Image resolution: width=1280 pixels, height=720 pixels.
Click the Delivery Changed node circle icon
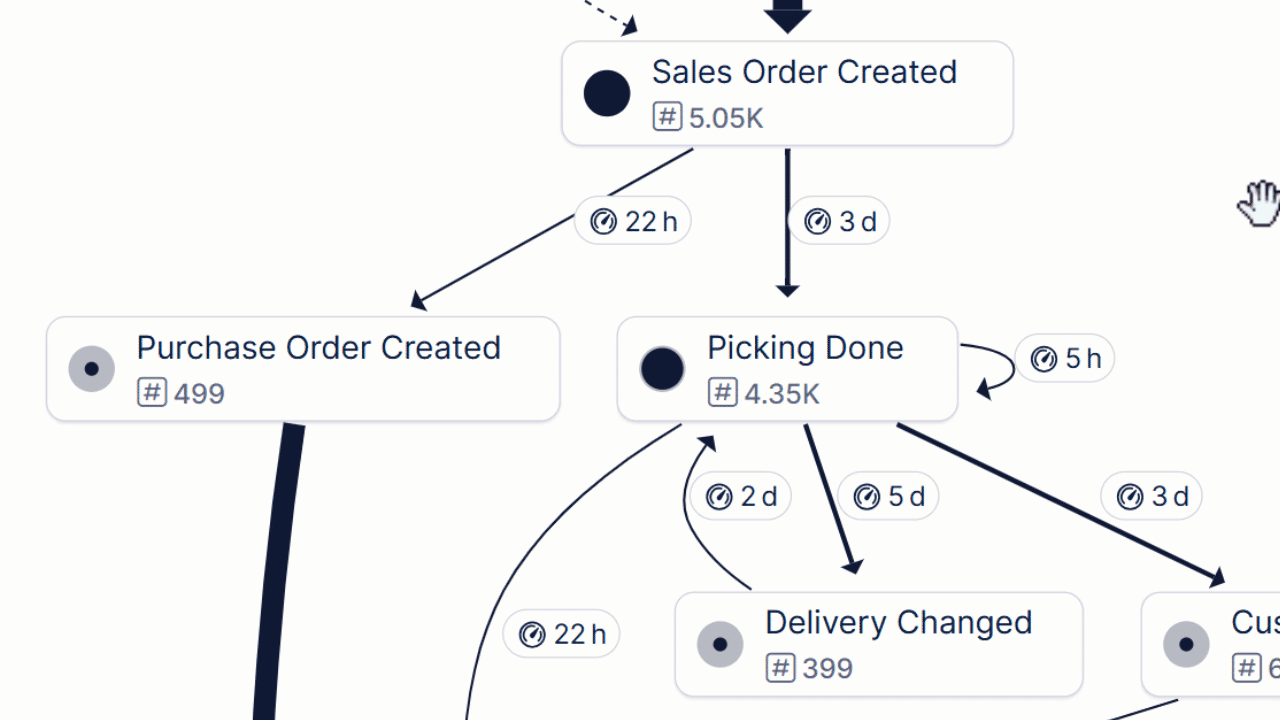pyautogui.click(x=720, y=644)
